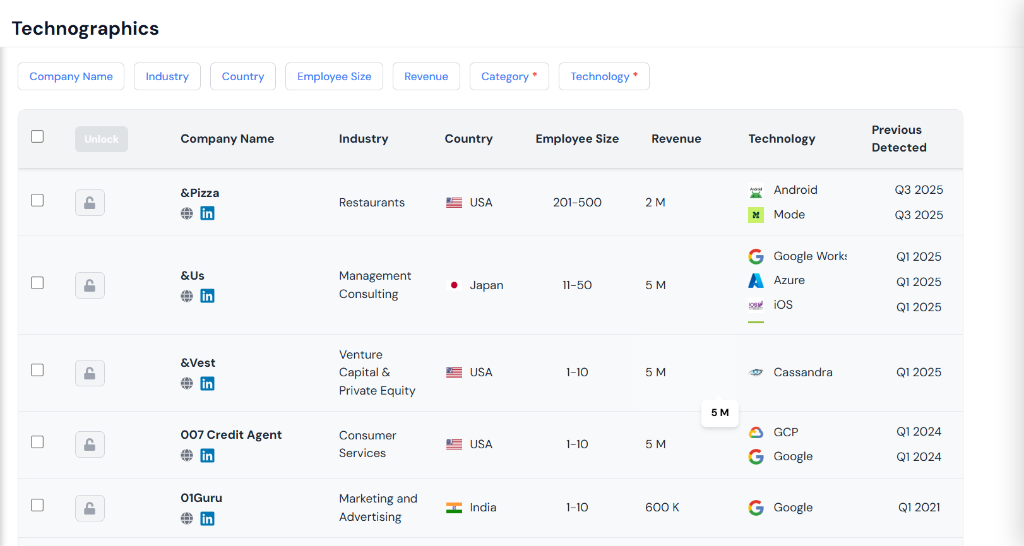Click the lock icon for &Us
1024x546 pixels.
[x=90, y=285]
